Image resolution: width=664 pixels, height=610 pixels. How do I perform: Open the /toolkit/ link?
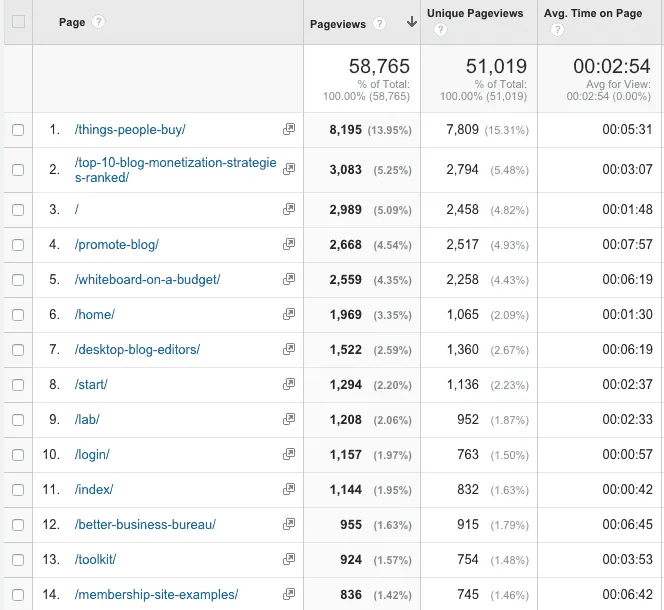coord(95,560)
